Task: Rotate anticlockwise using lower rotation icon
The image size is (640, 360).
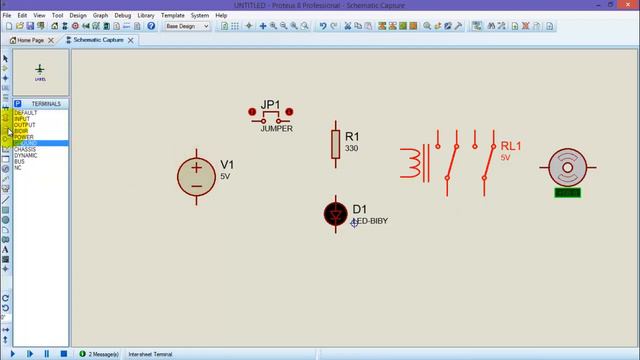Action: [5, 308]
